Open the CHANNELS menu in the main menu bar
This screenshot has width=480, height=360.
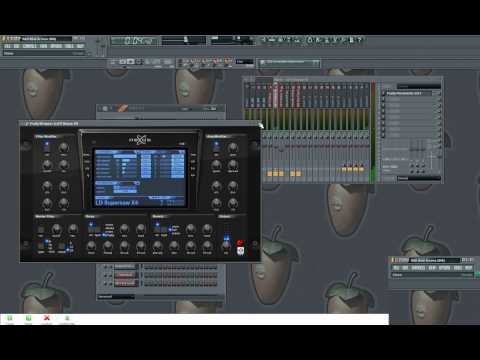[x=29, y=46]
